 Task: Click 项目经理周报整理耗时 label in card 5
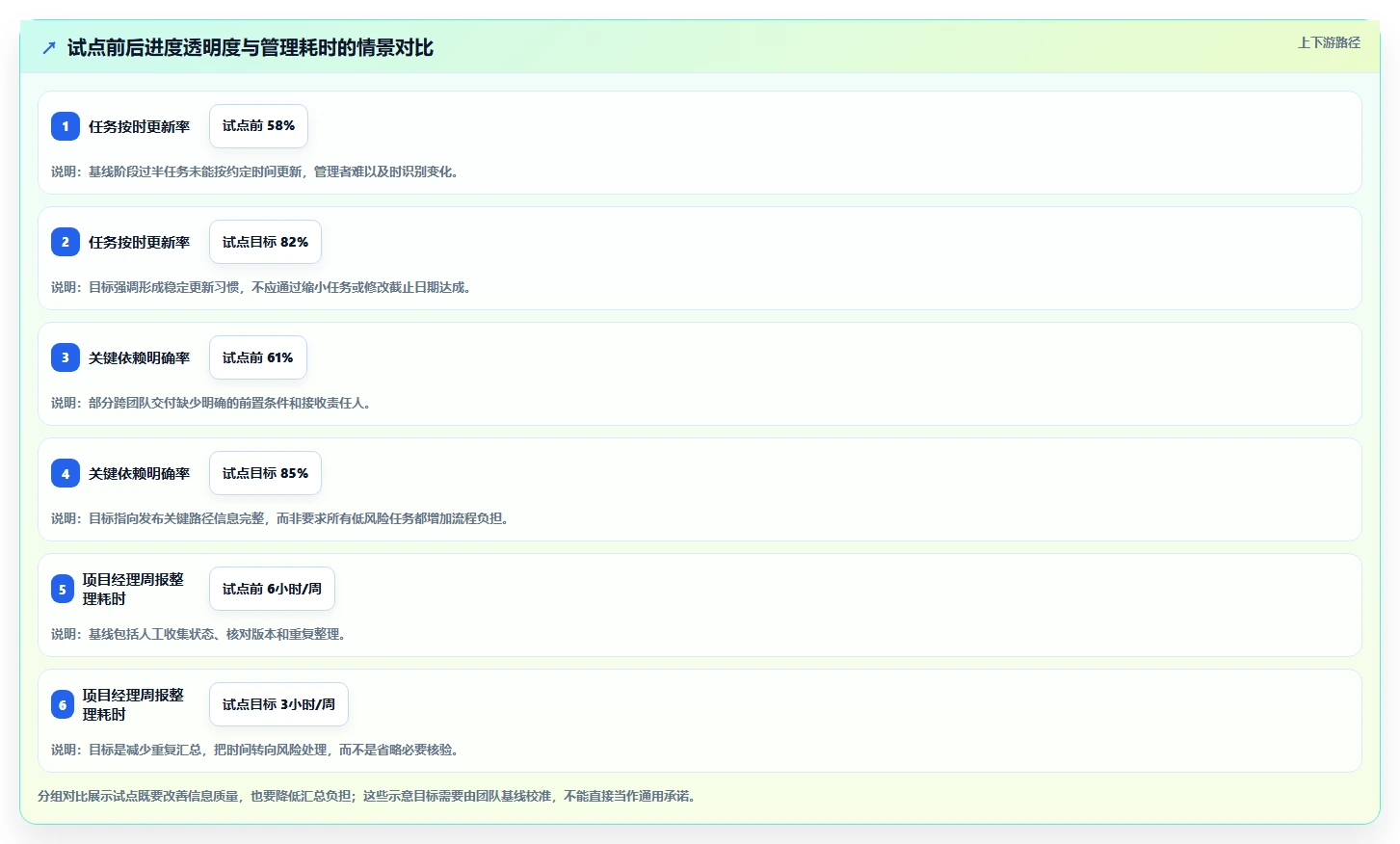(x=133, y=589)
